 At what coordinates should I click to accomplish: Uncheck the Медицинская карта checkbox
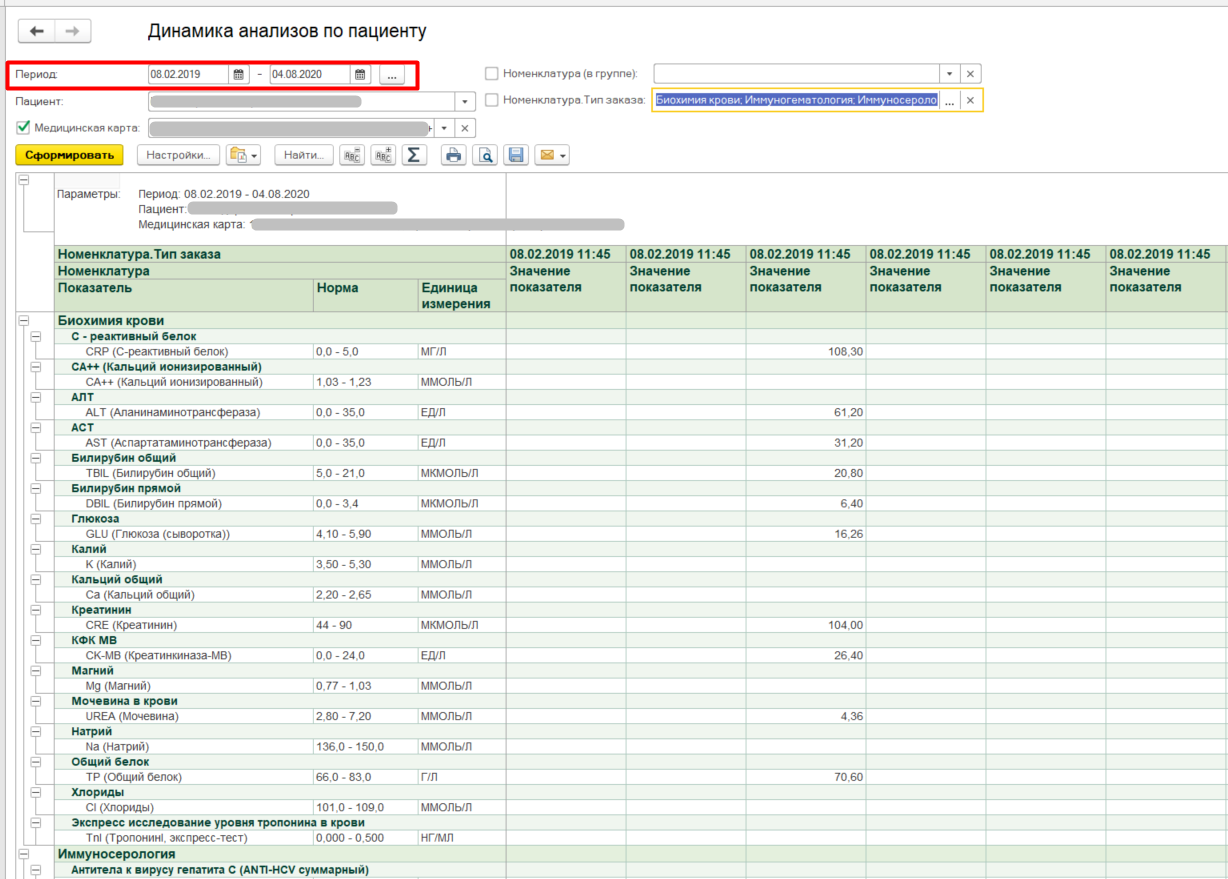tap(23, 128)
